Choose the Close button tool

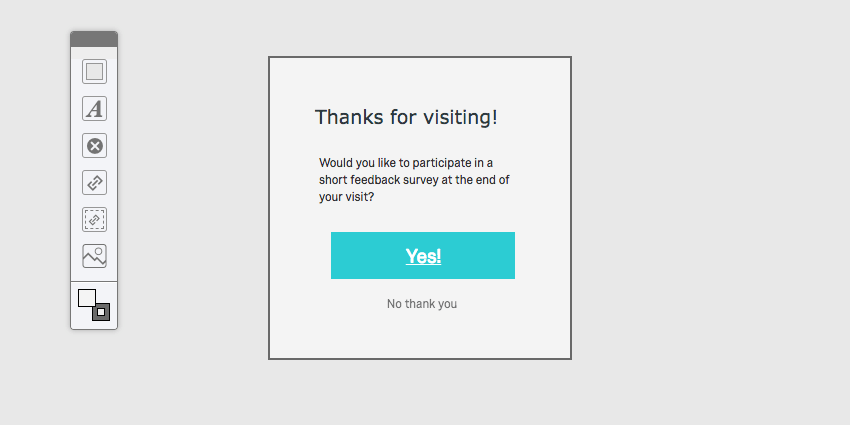click(94, 146)
